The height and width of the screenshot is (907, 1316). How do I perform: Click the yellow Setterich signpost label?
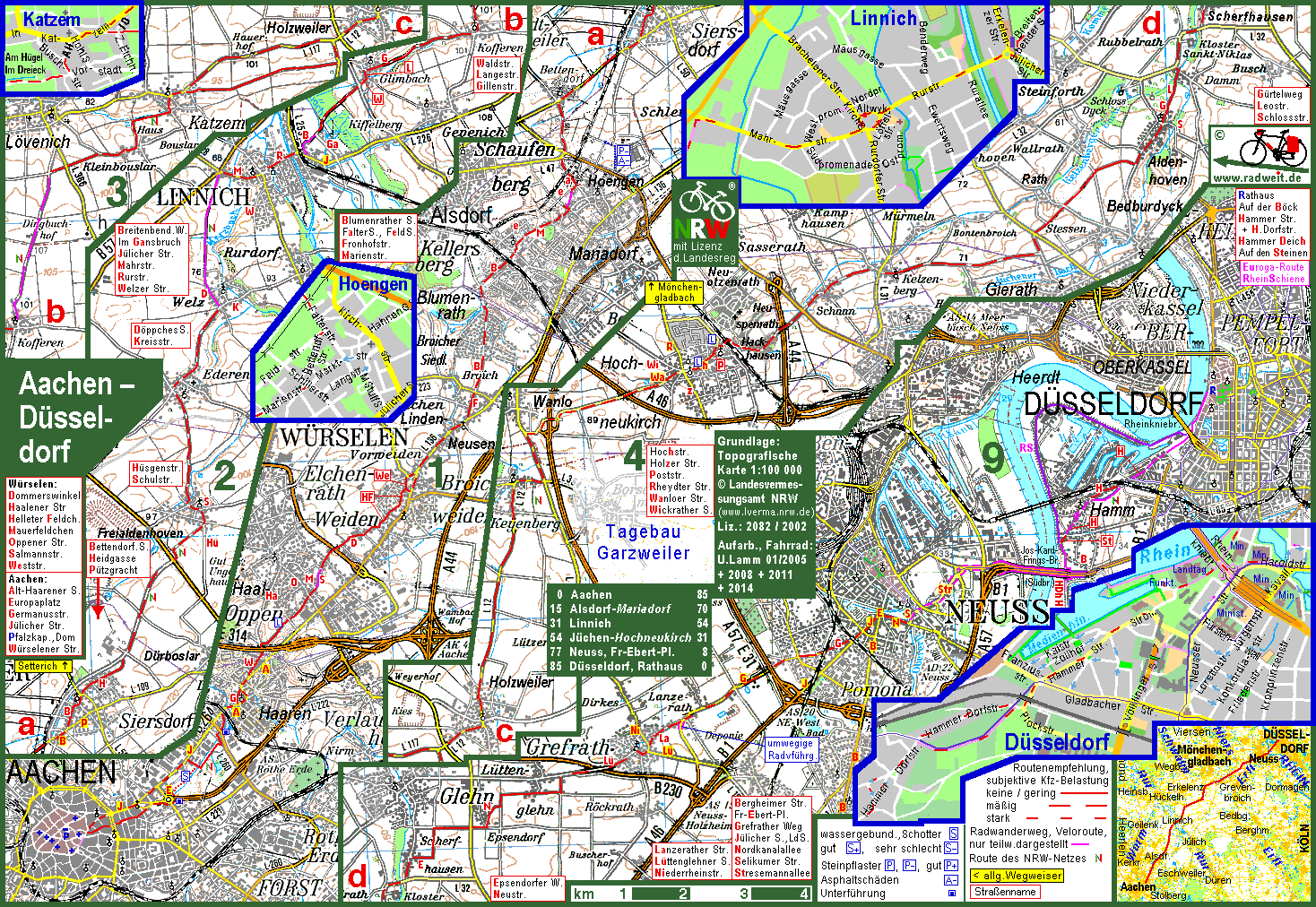pos(43,666)
